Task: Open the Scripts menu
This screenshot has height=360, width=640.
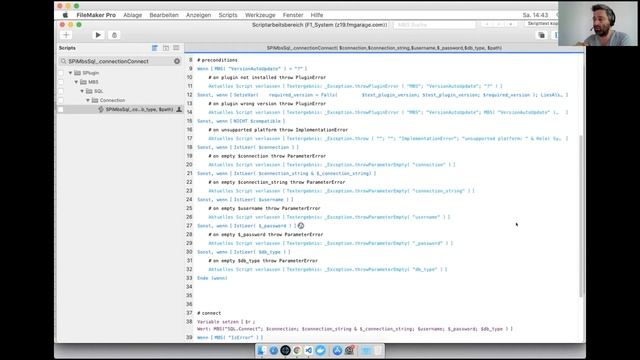Action: pos(228,15)
